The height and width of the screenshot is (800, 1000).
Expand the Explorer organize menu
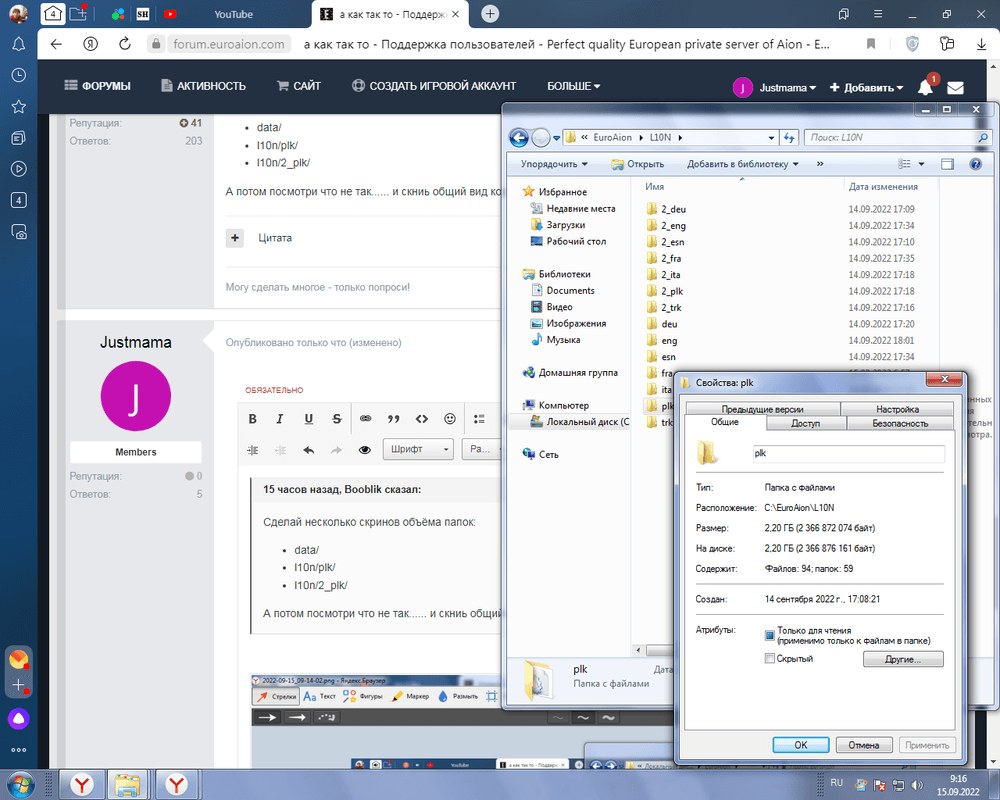tap(554, 164)
